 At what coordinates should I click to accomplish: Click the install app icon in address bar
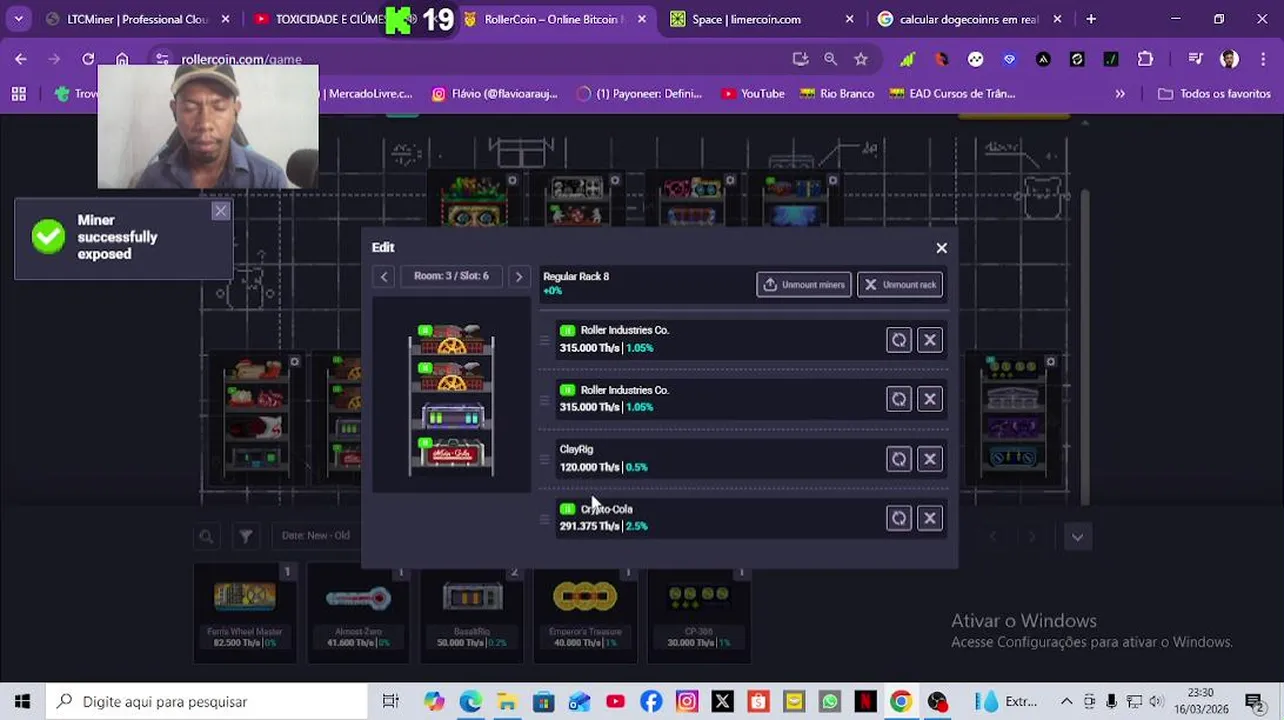tap(800, 59)
